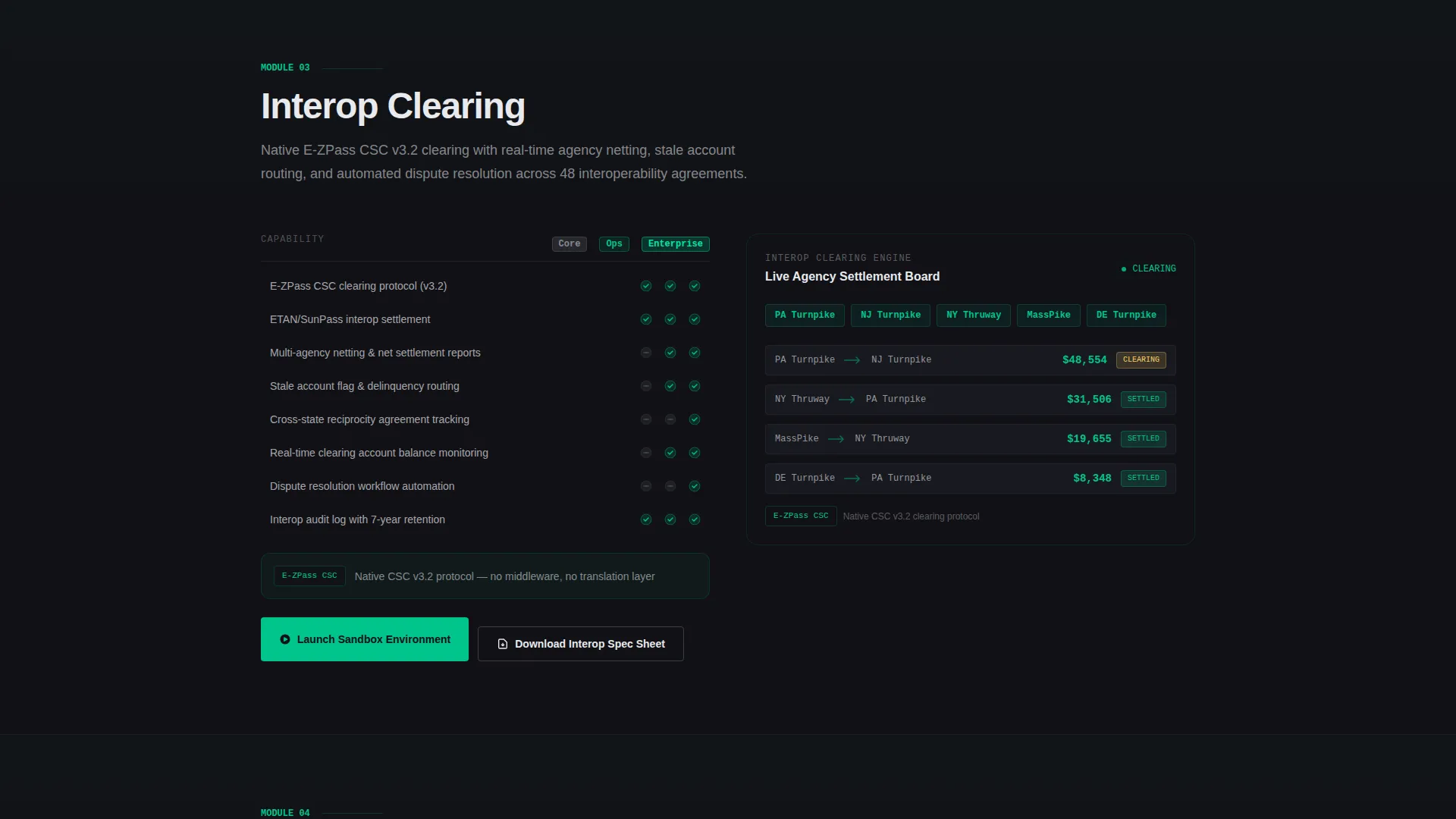1456x819 pixels.
Task: Click Enterprise checkmark for Cross-state reciprocity row
Action: (x=695, y=419)
